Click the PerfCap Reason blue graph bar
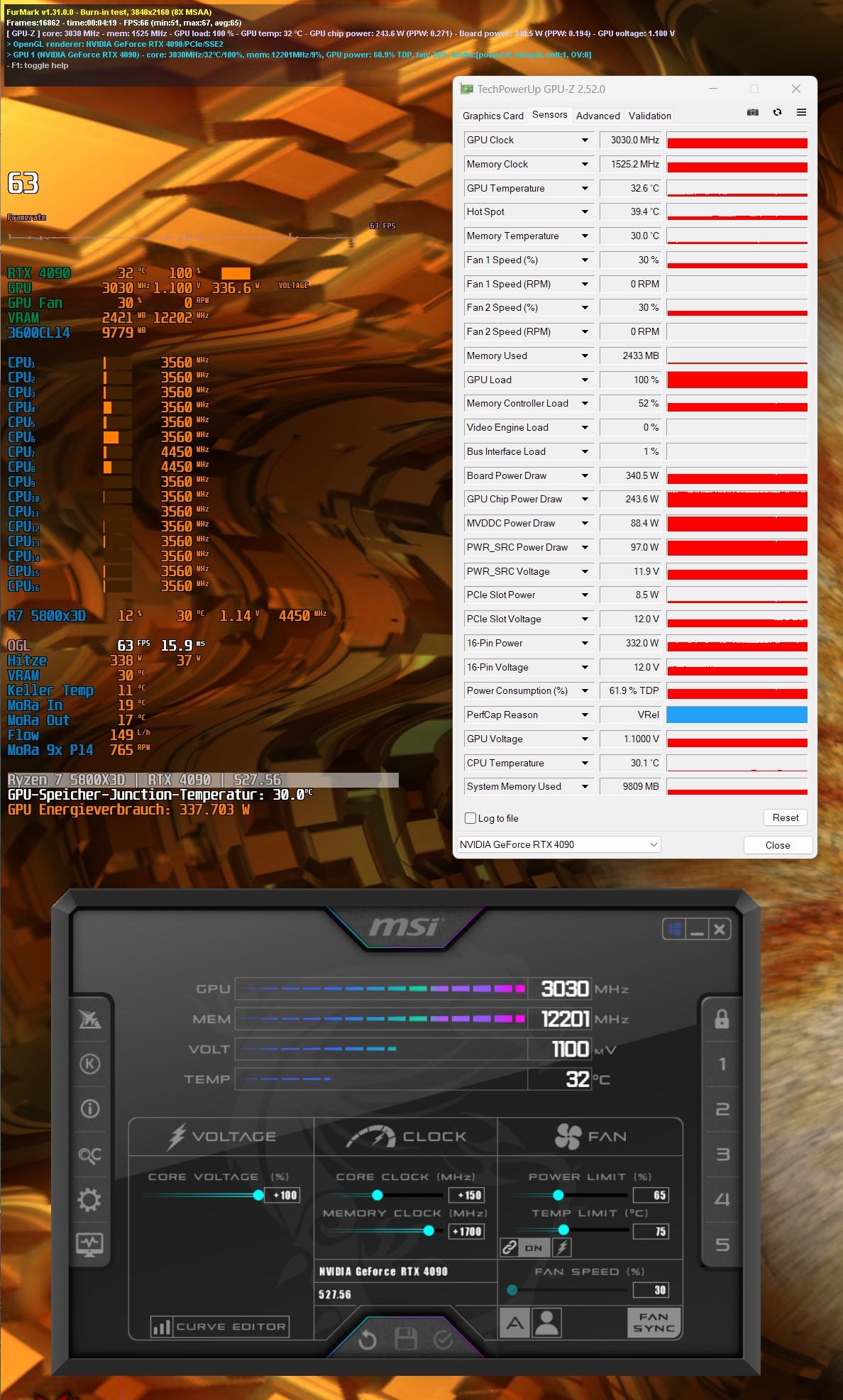This screenshot has height=1400, width=843. 737,715
